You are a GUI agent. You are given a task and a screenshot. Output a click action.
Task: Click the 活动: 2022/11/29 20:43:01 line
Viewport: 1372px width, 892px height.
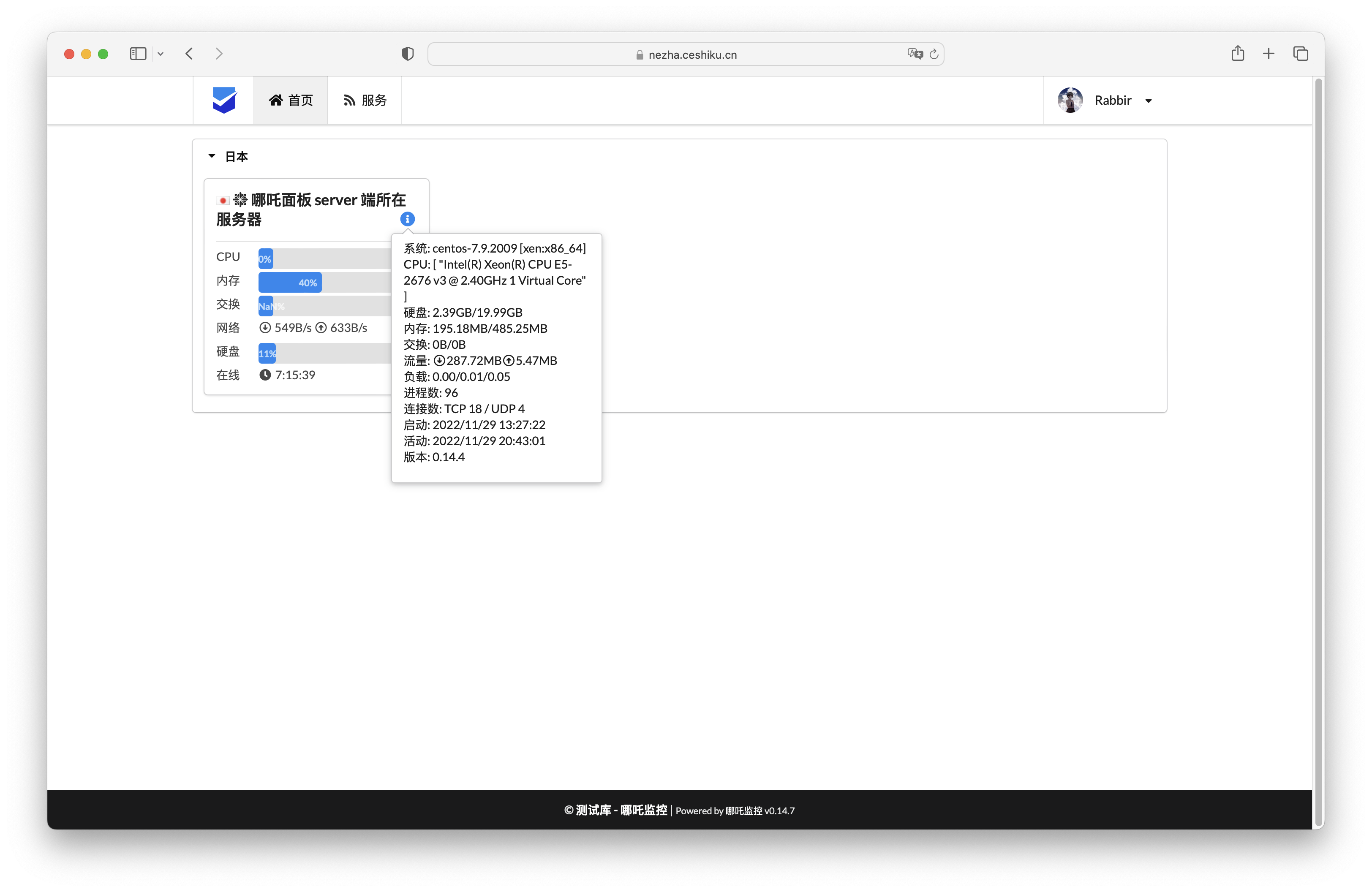tap(474, 441)
